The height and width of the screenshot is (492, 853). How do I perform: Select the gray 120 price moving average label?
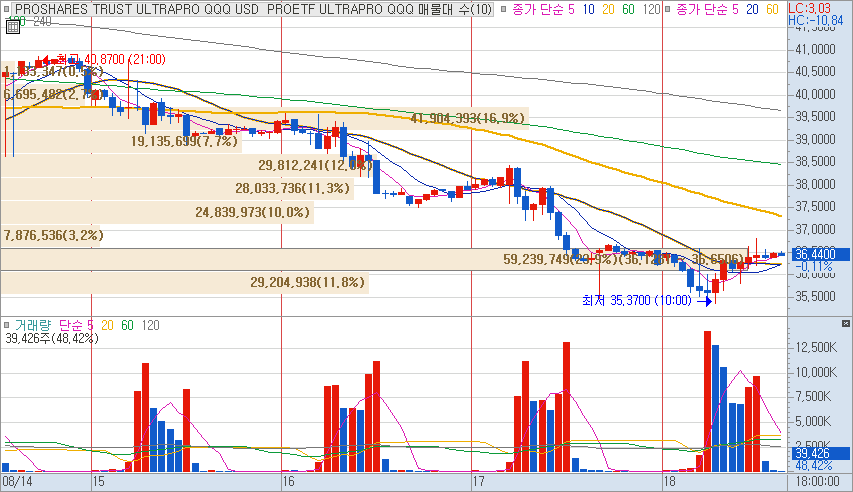point(651,9)
